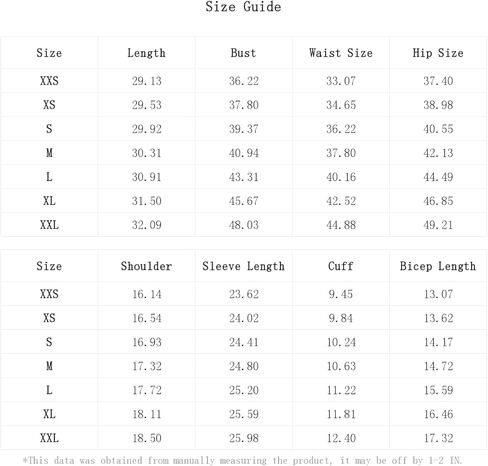Click the Sleeve Length column header
488x466 pixels.
click(x=243, y=266)
